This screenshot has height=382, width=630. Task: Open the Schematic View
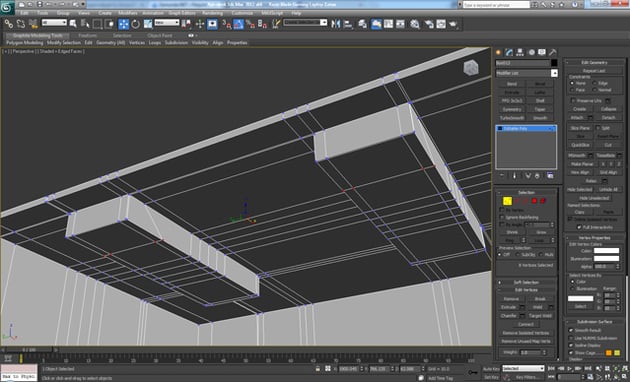click(x=401, y=24)
